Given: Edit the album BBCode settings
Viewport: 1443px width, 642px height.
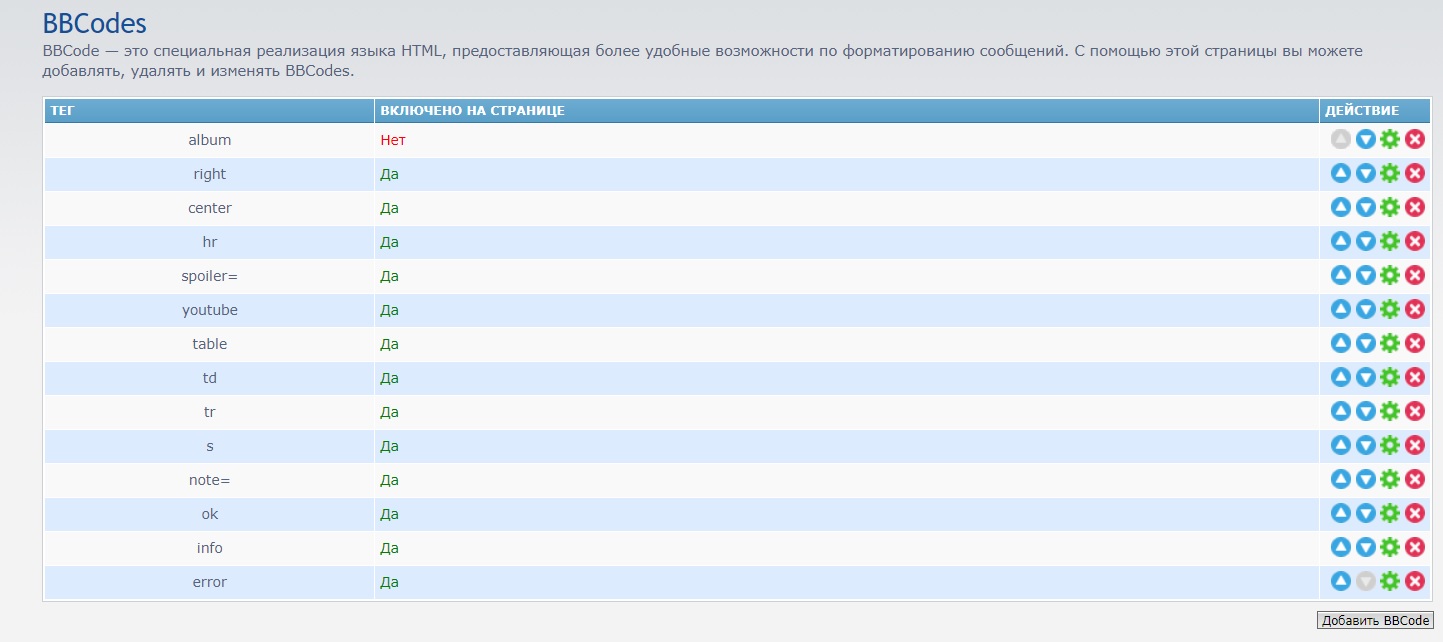Looking at the screenshot, I should (1390, 140).
